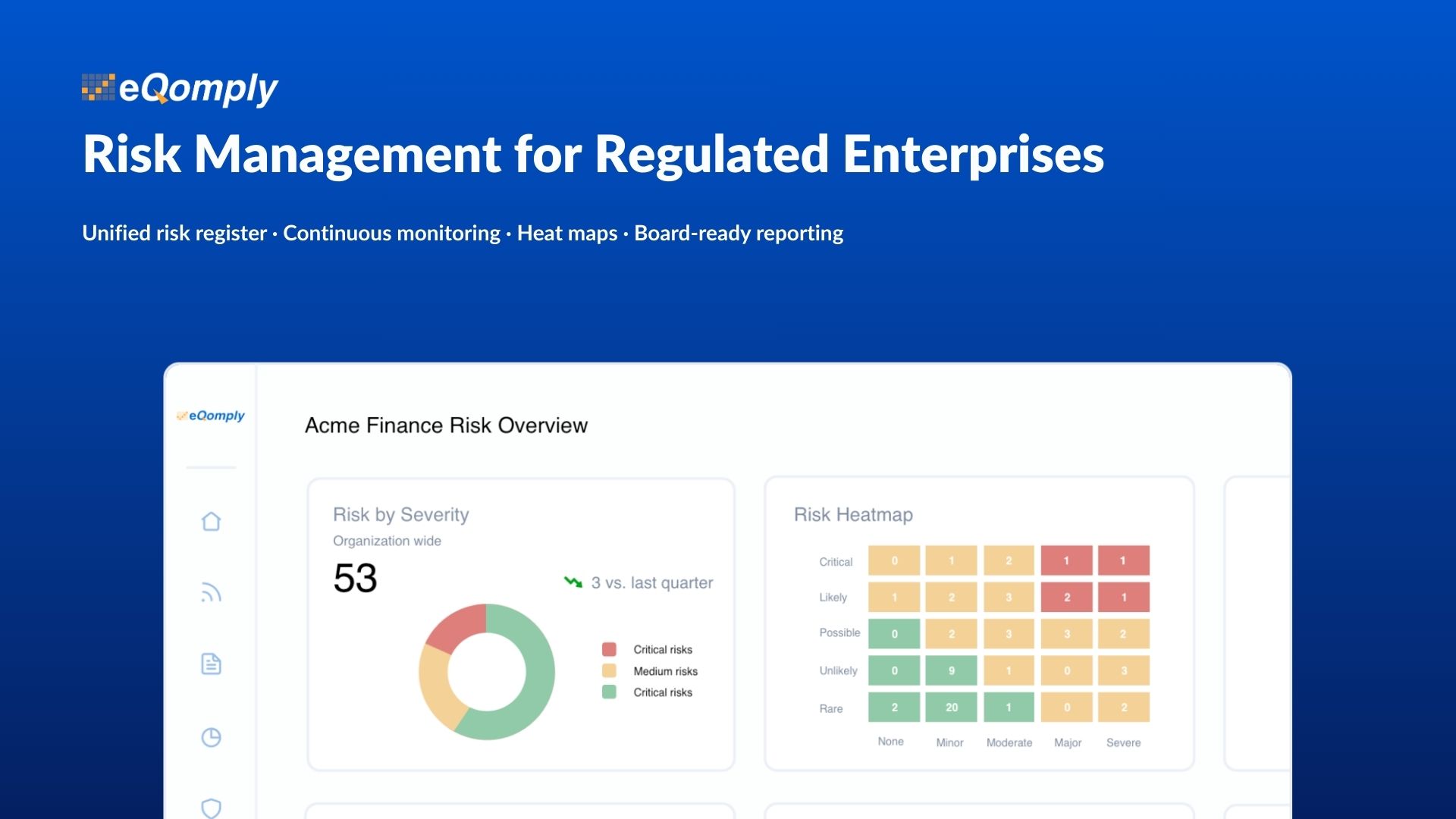Click the Critical row Severe column cell
This screenshot has height=819, width=1456.
pyautogui.click(x=1123, y=560)
